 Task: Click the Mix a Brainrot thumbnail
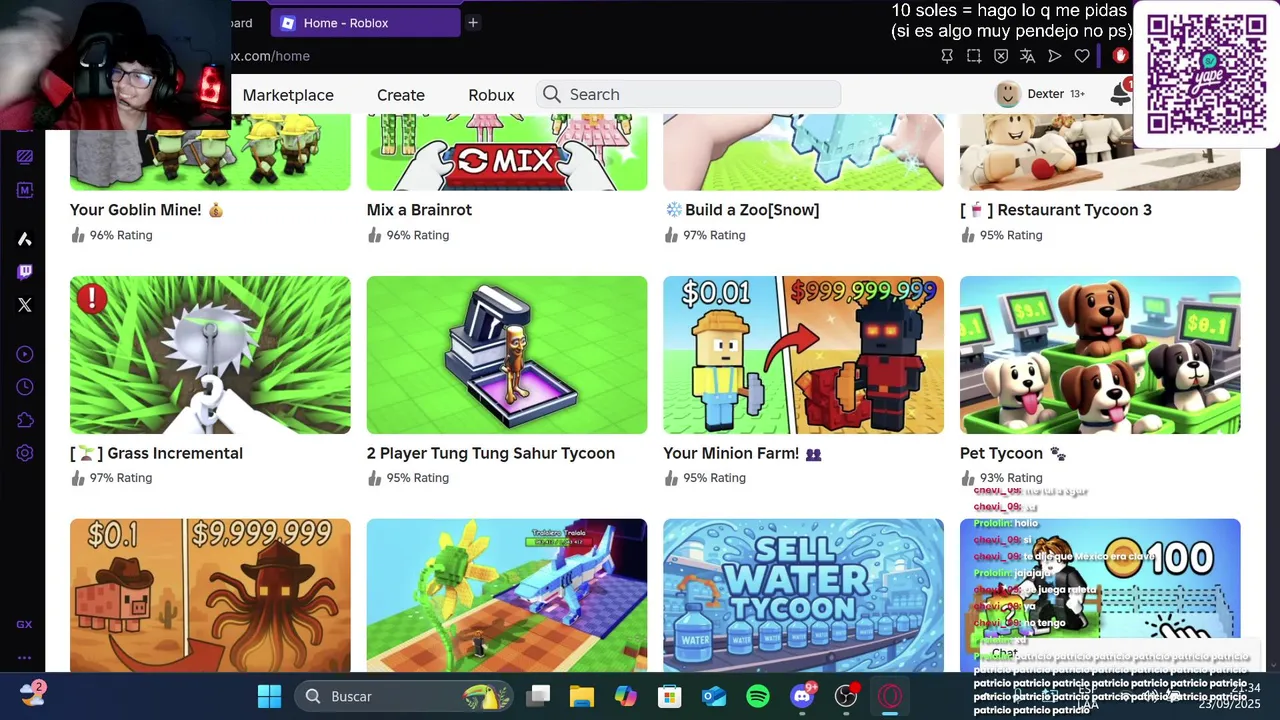507,152
